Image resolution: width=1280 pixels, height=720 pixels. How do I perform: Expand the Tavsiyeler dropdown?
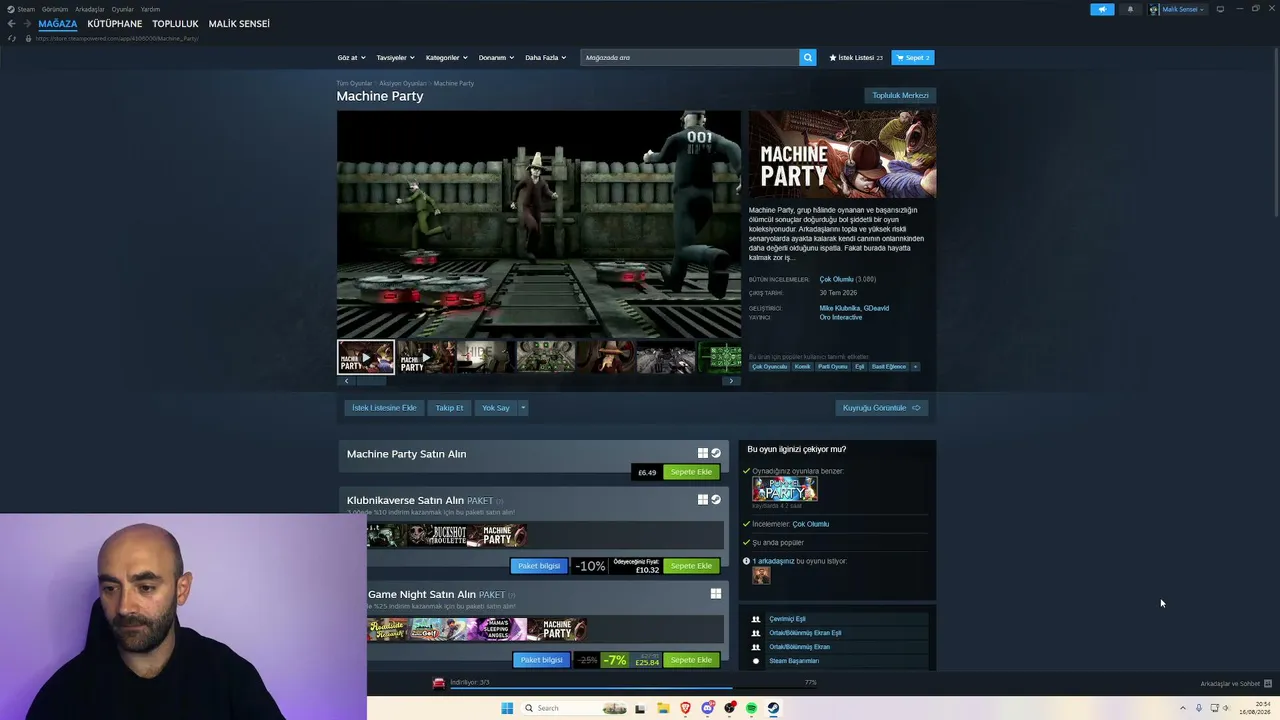point(395,58)
